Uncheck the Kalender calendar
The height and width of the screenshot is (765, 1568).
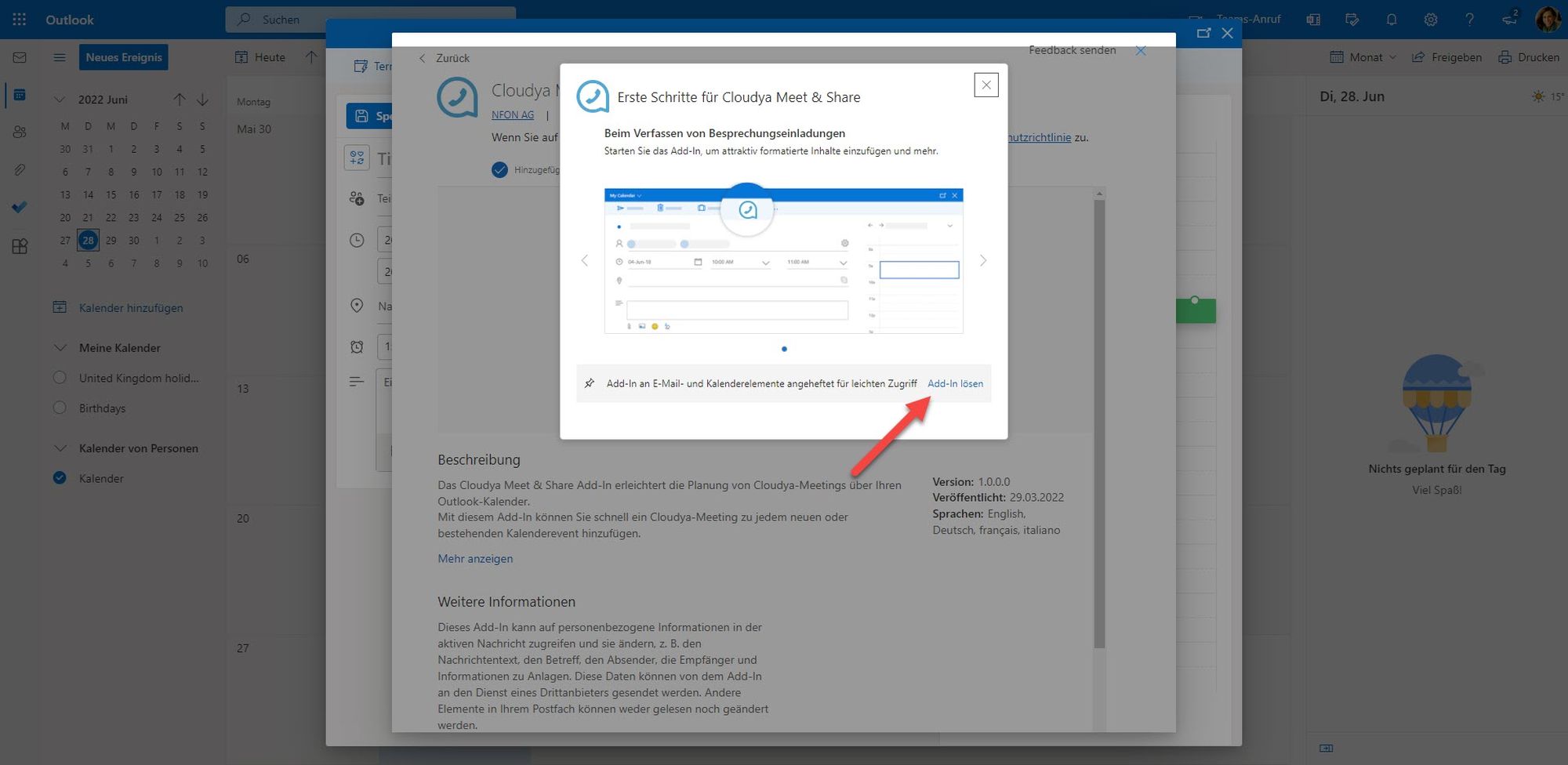coord(60,478)
